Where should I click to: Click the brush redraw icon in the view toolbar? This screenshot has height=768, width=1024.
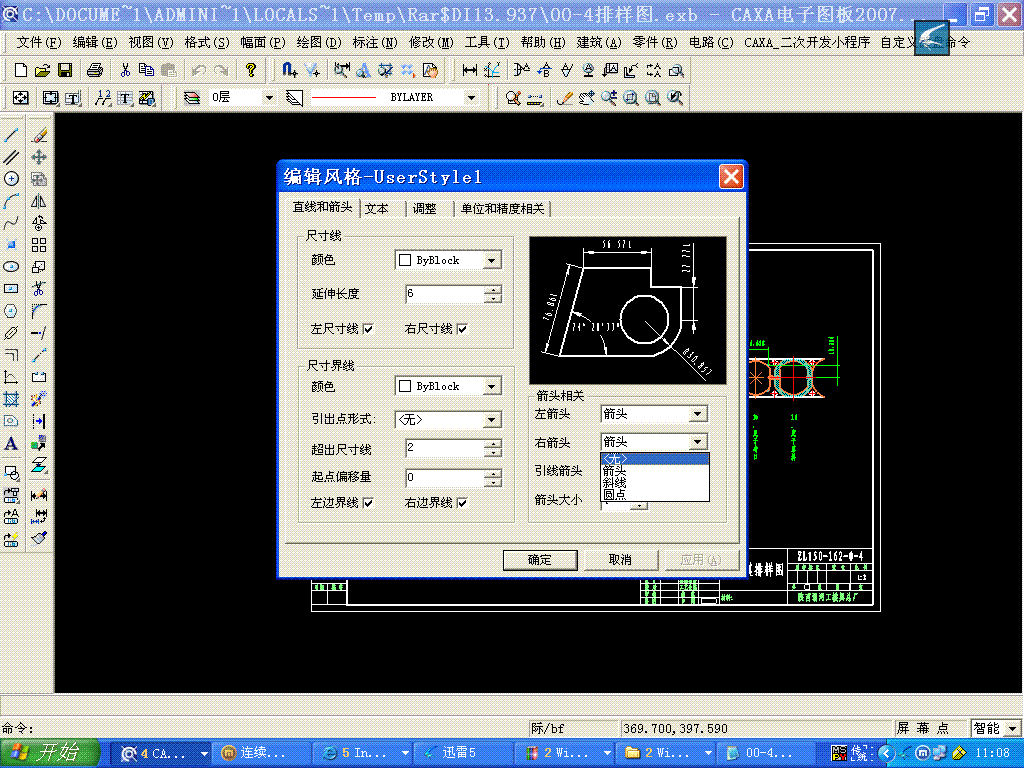click(x=564, y=98)
